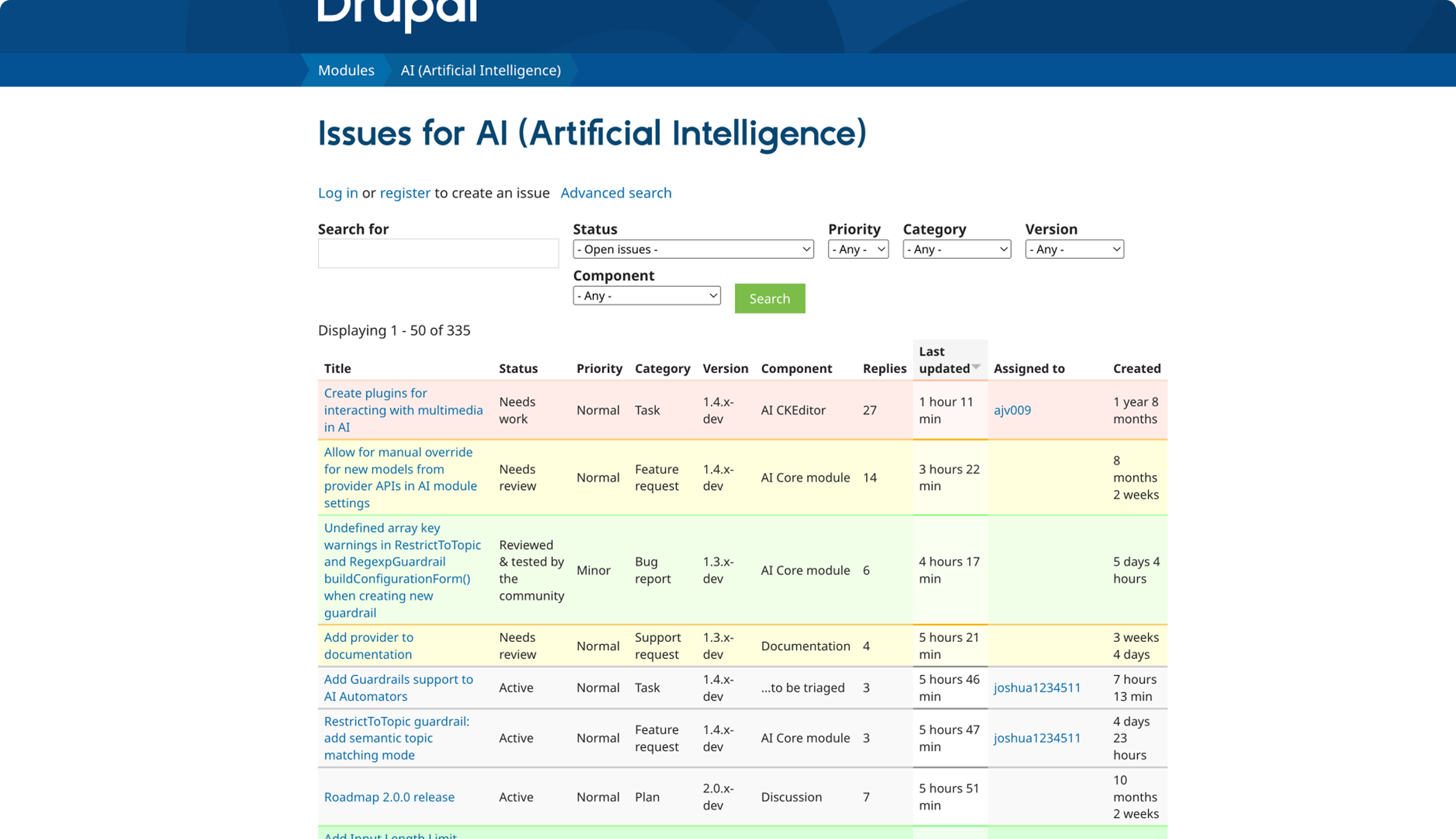
Task: Click the 'AI CKEditor' component cell
Action: pos(793,410)
